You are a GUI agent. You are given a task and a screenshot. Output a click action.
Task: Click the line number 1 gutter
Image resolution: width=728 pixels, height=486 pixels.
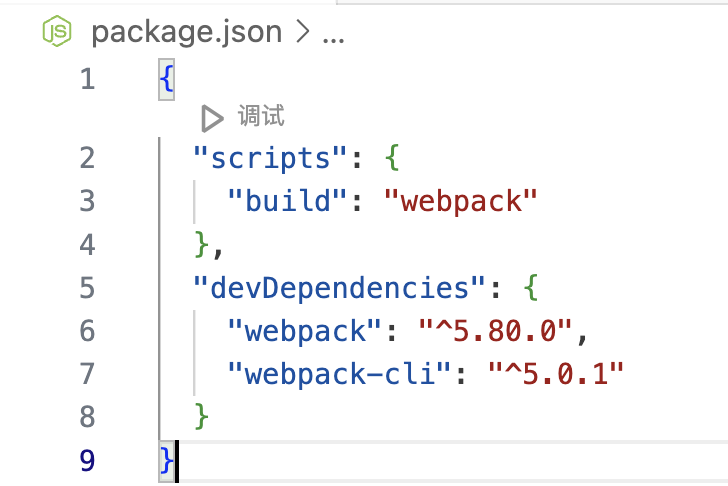point(87,79)
